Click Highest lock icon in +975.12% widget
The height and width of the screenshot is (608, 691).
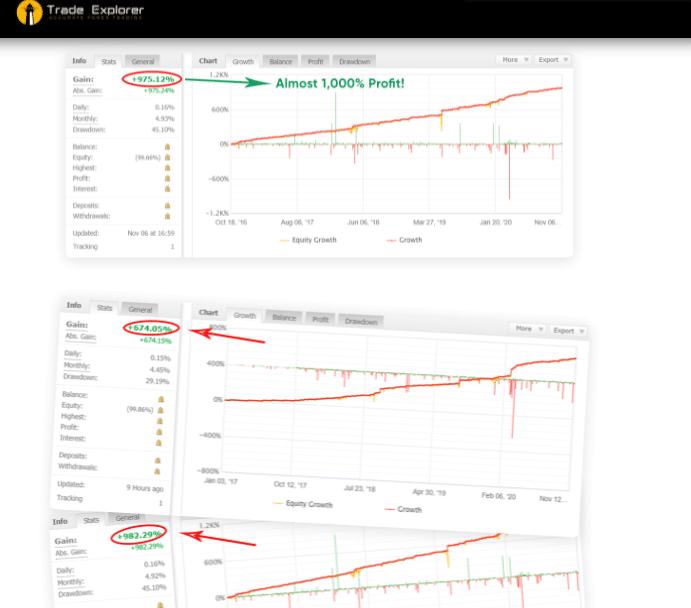coord(167,168)
